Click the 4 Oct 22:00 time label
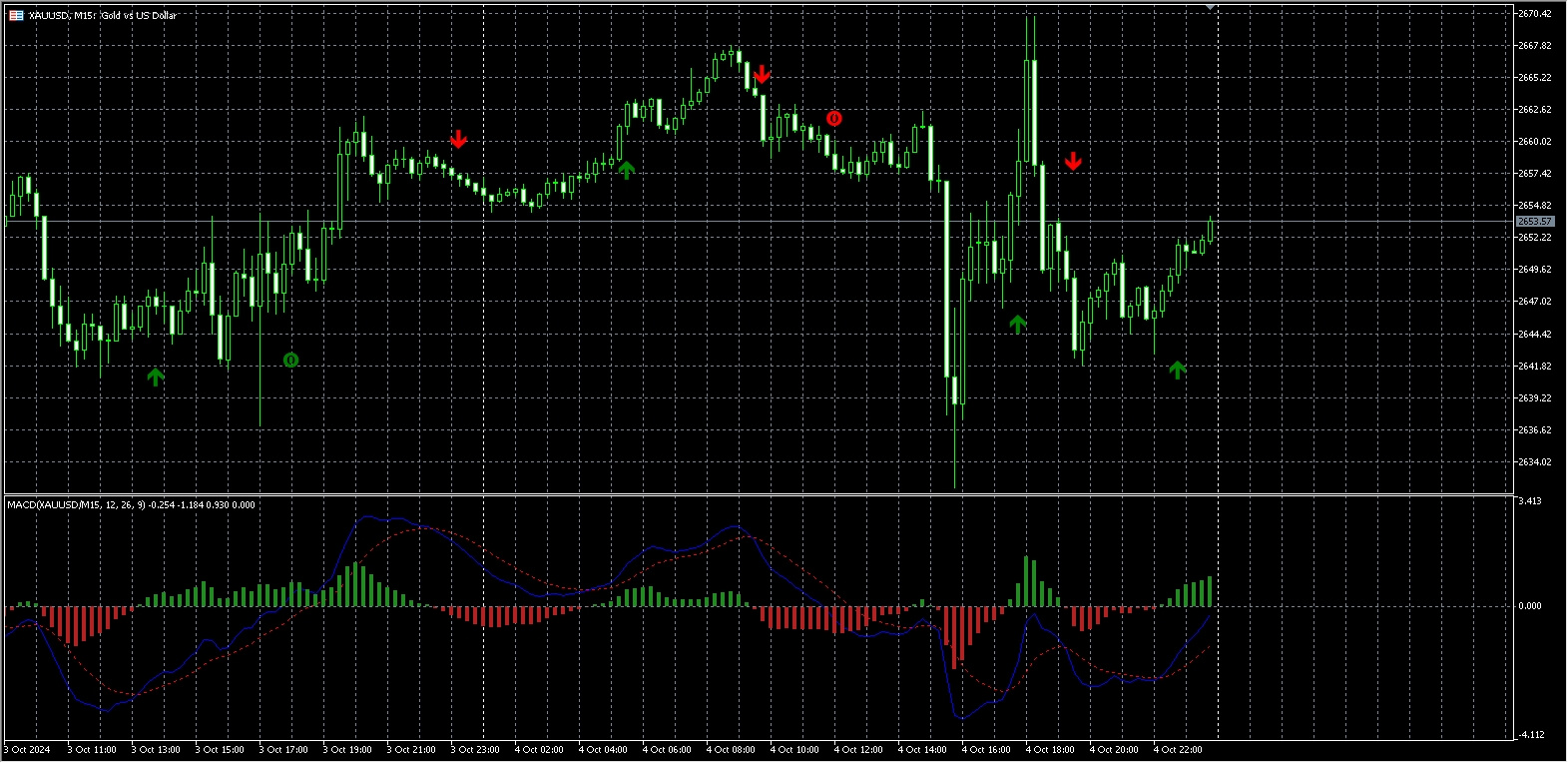This screenshot has height=763, width=1568. pyautogui.click(x=1178, y=749)
